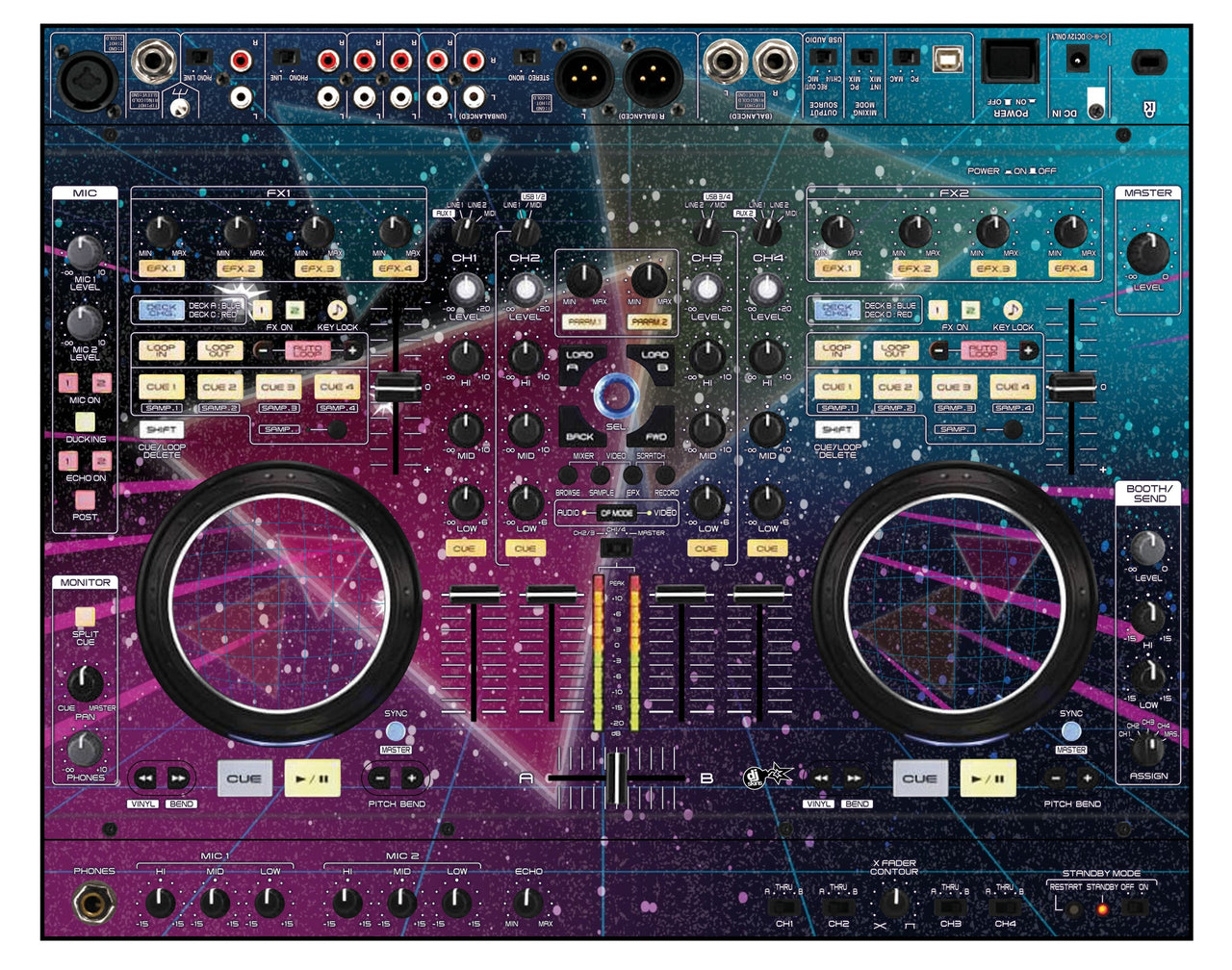This screenshot has width=1232, height=970.
Task: Toggle DUCKING in the MIC section
Action: click(84, 421)
